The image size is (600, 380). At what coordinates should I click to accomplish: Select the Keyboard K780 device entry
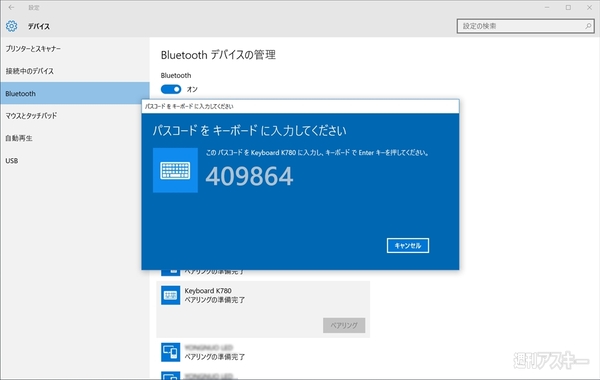click(x=263, y=309)
